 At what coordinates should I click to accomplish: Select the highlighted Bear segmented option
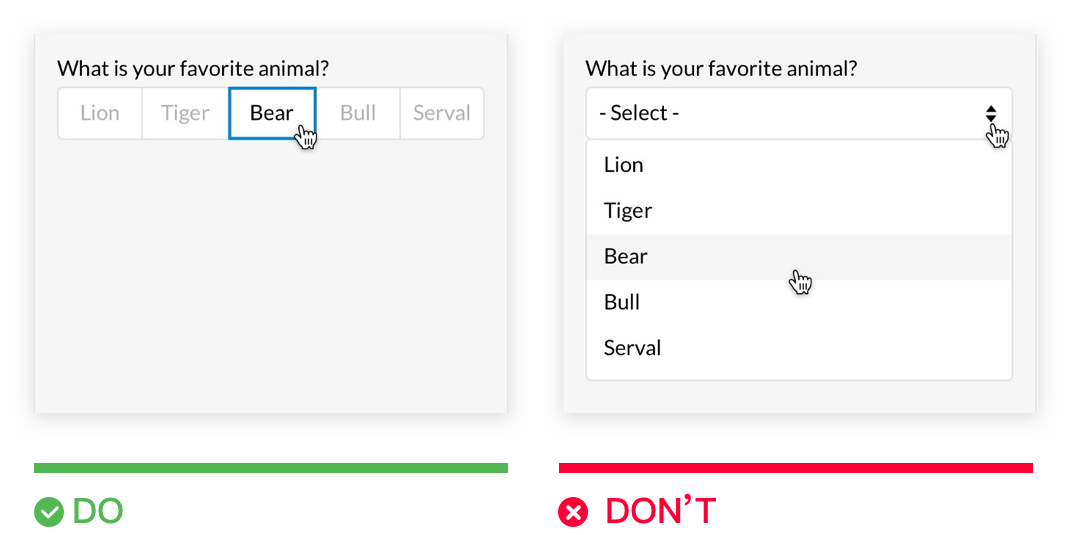click(x=272, y=113)
